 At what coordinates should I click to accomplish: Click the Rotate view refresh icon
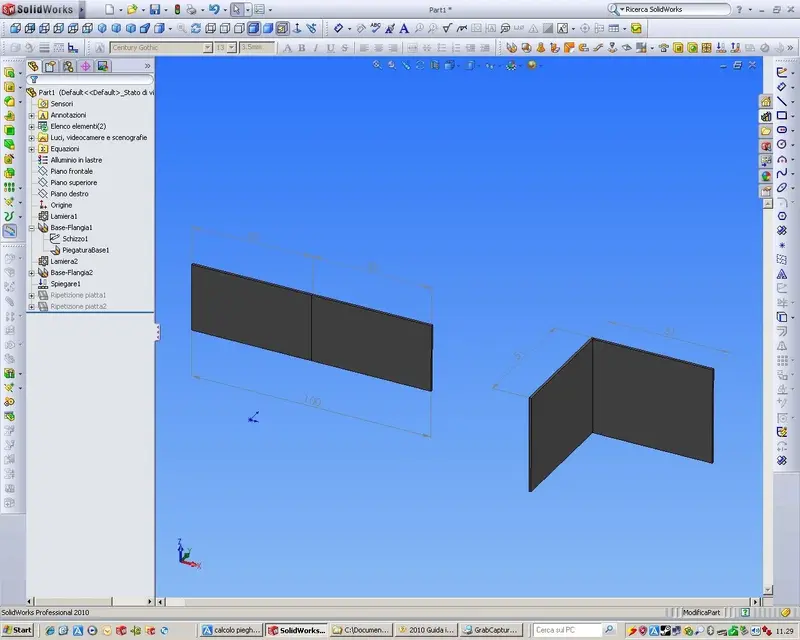pyautogui.click(x=195, y=29)
